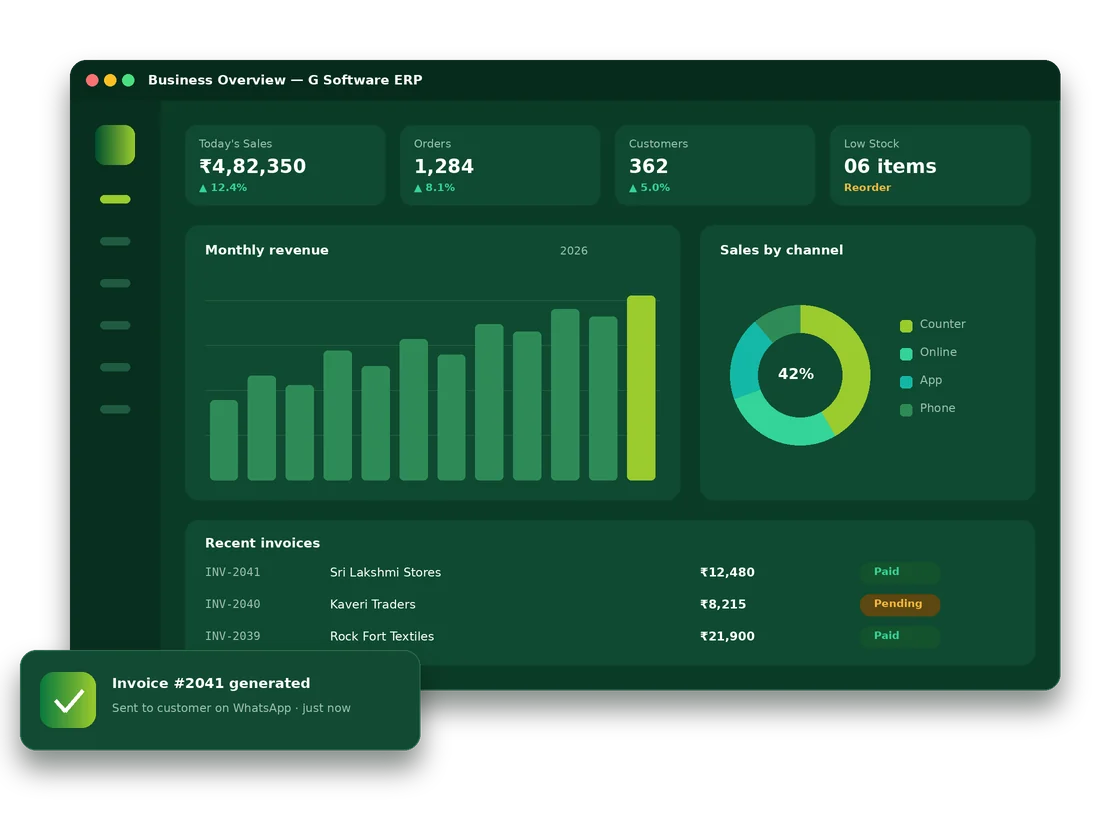Viewport: 1100px width, 820px height.
Task: Minimize window with the yellow button
Action: pos(110,80)
